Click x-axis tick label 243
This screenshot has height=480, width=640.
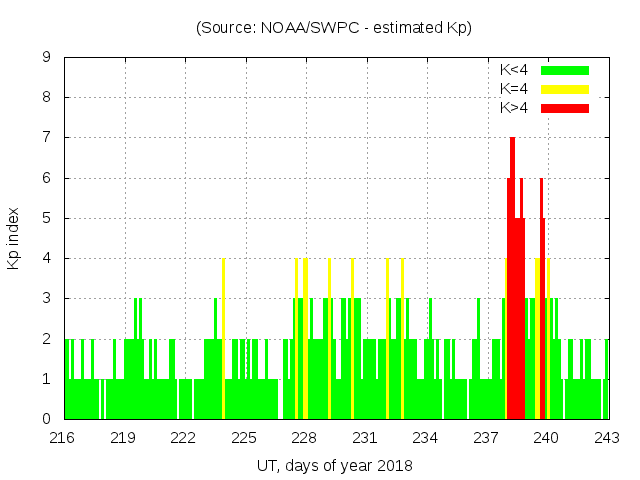coord(606,438)
